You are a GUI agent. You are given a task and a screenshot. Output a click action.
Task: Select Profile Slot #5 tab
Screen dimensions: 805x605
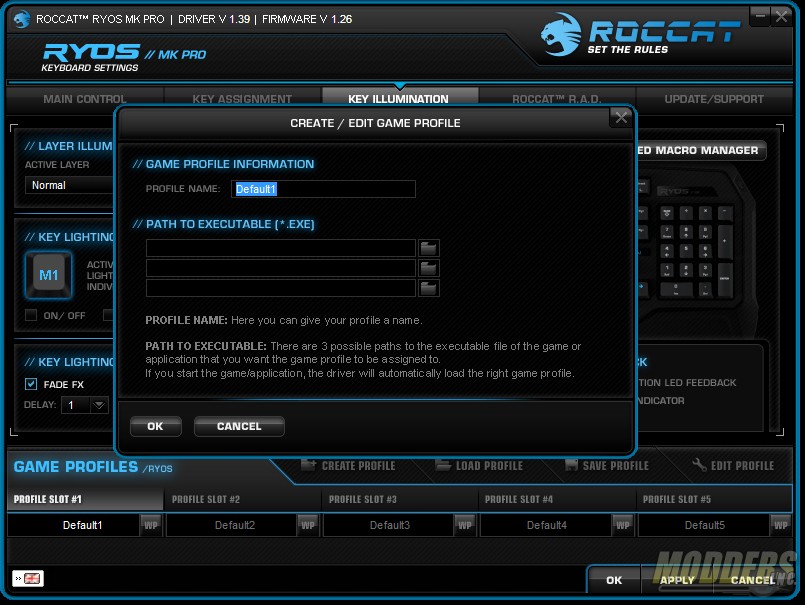pos(714,499)
